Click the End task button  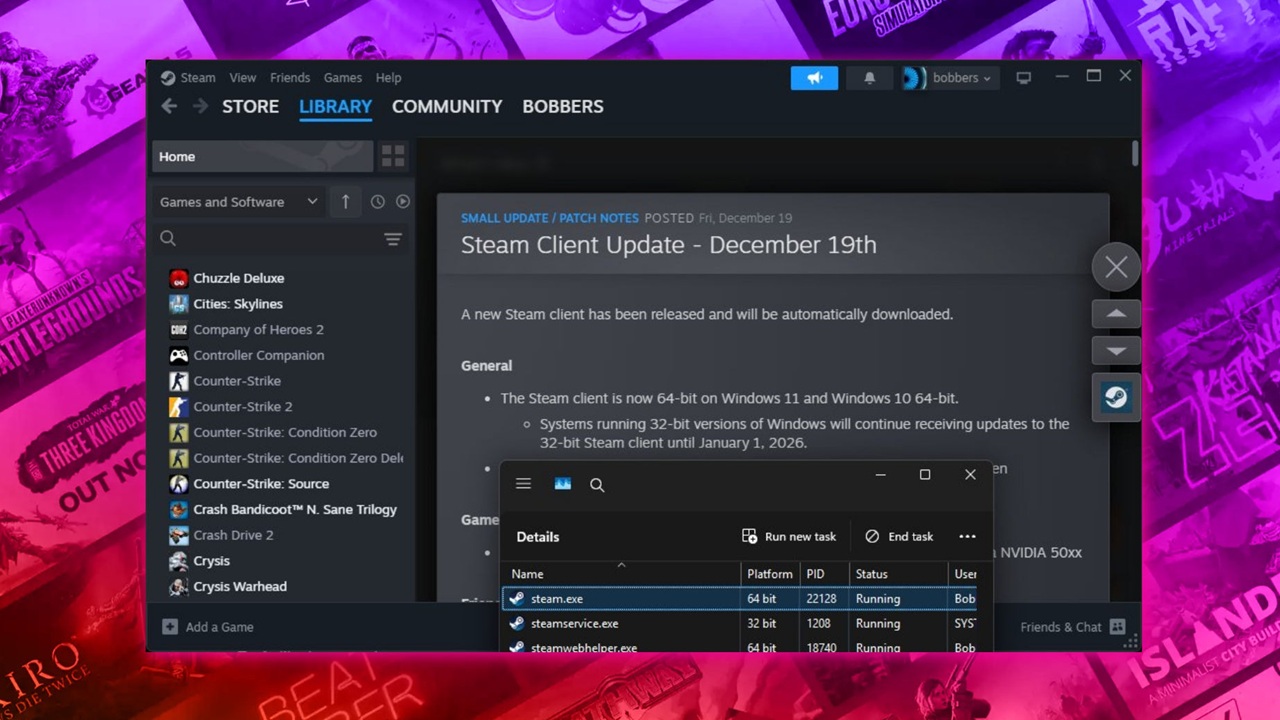(x=899, y=537)
